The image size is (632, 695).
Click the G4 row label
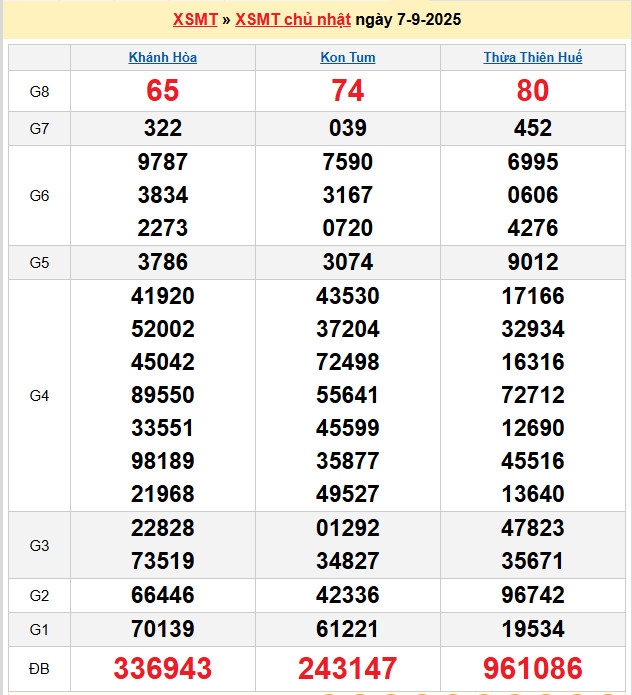click(x=39, y=395)
